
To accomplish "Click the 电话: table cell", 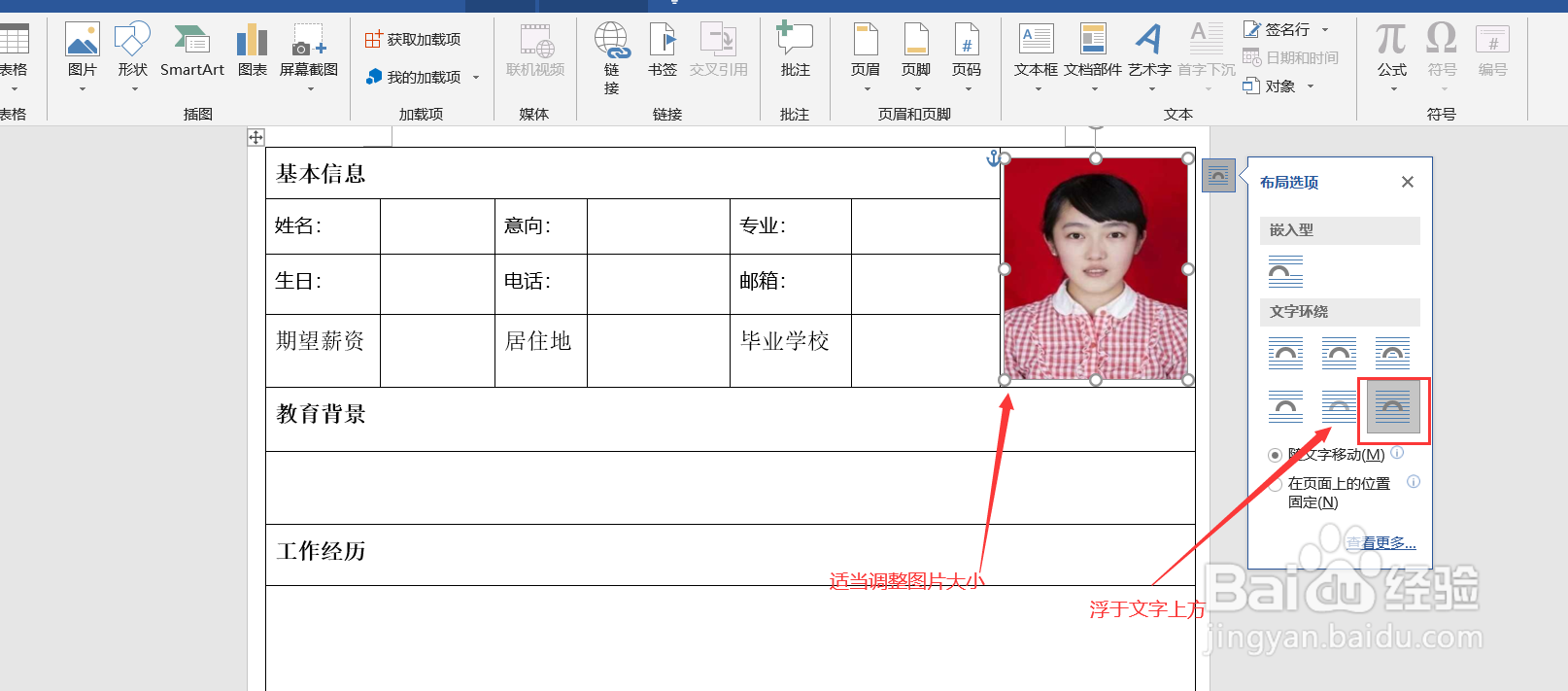I will 541,284.
